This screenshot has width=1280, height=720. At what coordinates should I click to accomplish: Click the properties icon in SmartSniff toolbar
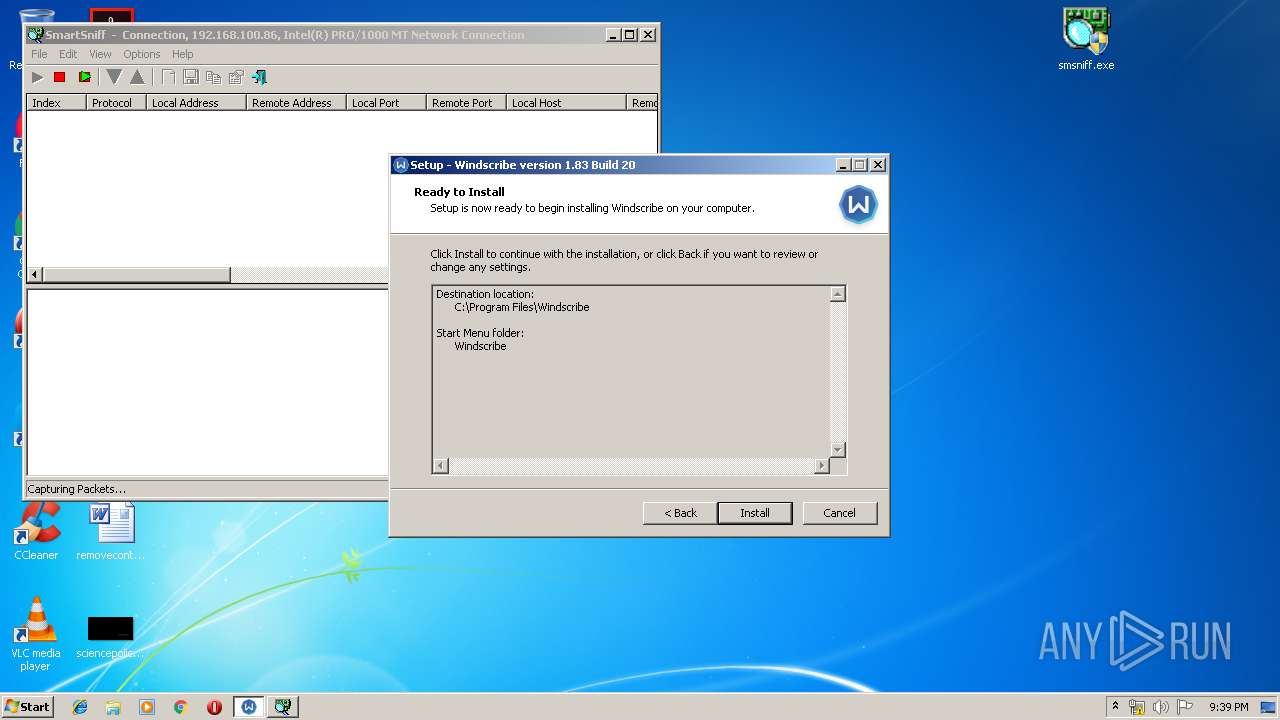point(236,77)
